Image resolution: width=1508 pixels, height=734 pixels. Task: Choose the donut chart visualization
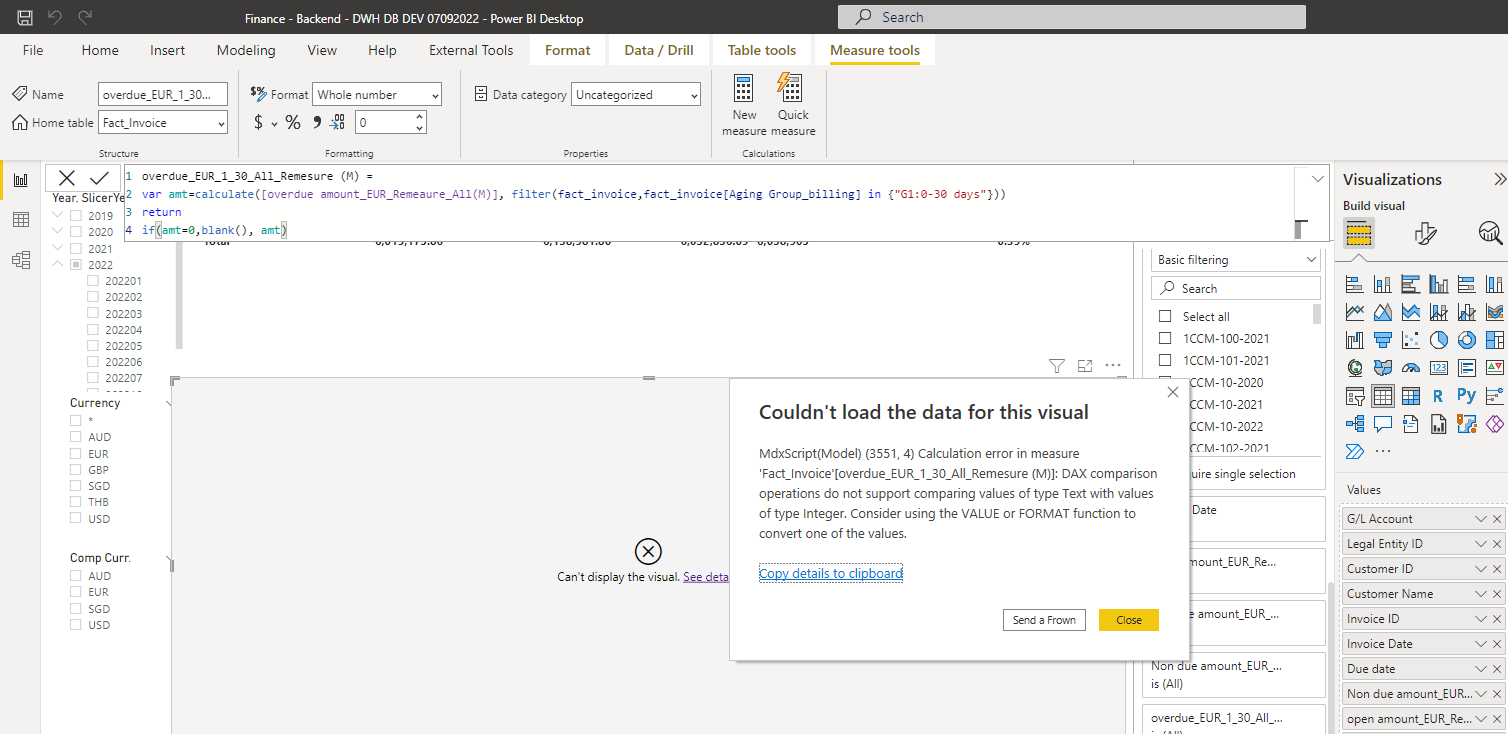pos(1467,340)
